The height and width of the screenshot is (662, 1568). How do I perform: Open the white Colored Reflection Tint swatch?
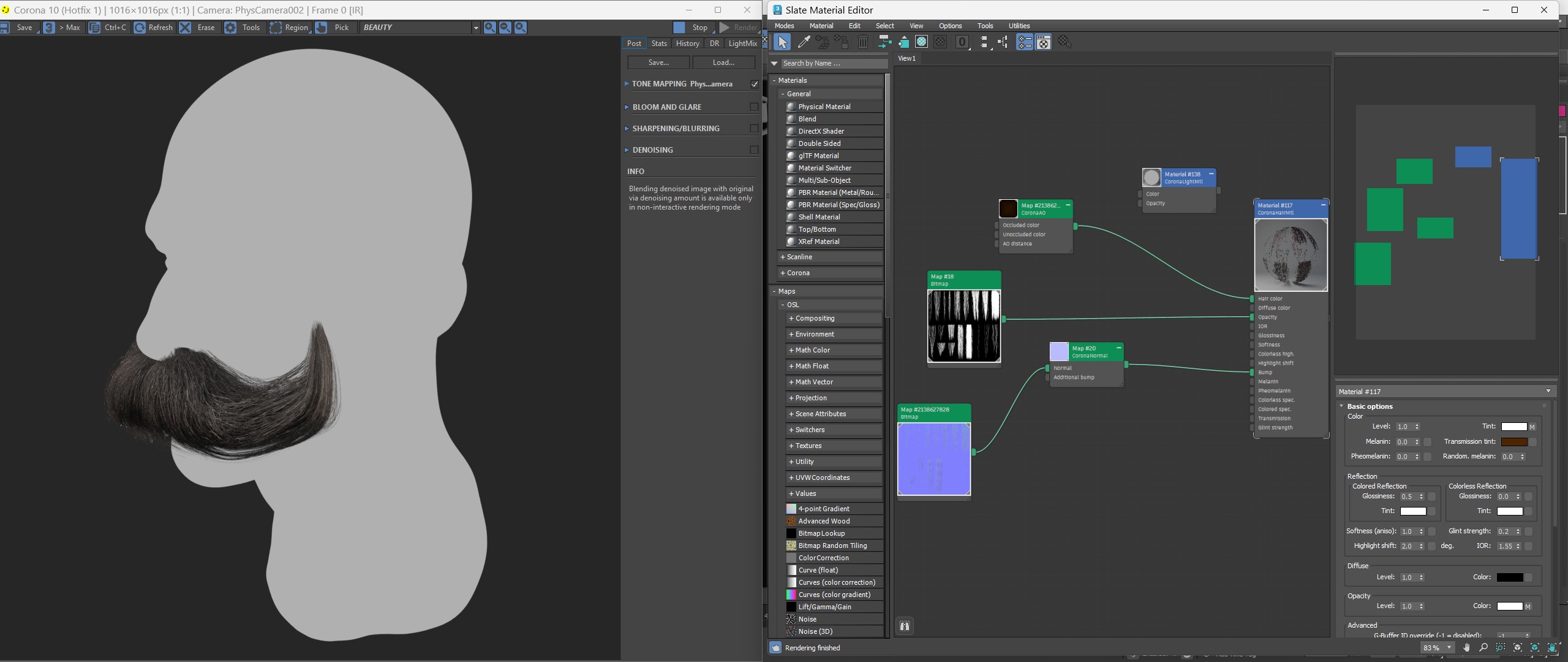(1413, 511)
